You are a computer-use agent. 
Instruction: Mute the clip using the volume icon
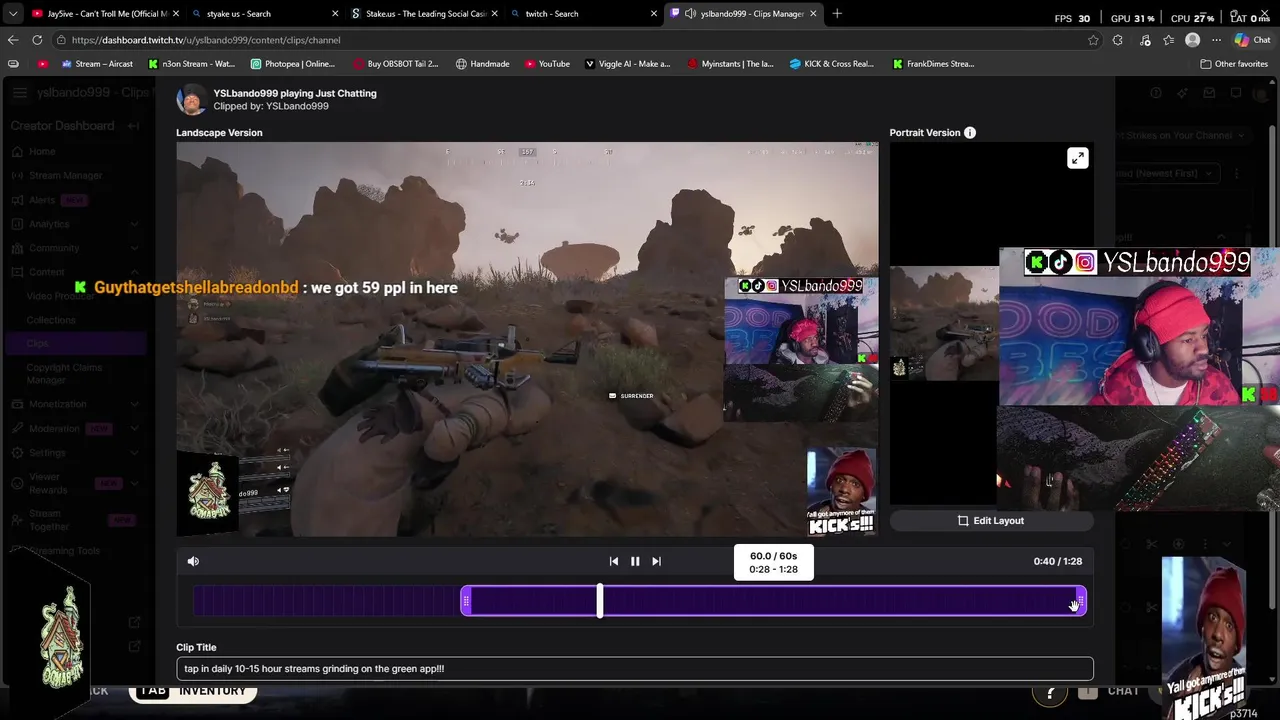[x=193, y=561]
